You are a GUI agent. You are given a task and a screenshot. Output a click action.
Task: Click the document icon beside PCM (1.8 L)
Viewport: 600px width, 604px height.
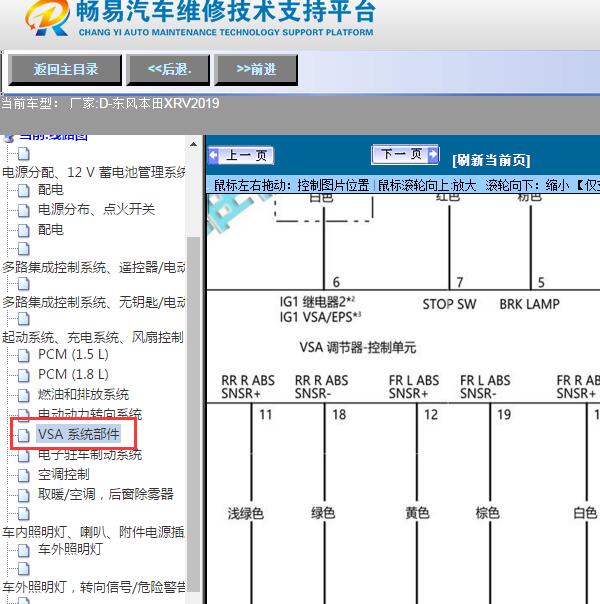point(24,375)
